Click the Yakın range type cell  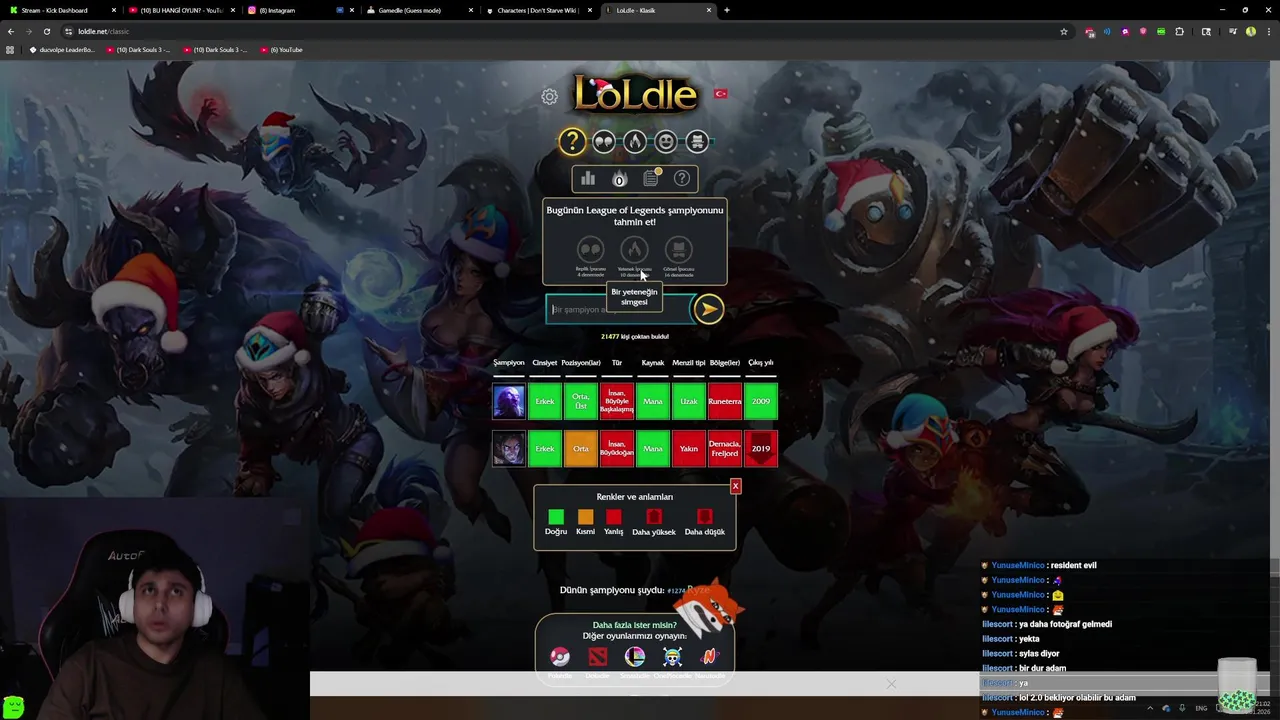689,448
